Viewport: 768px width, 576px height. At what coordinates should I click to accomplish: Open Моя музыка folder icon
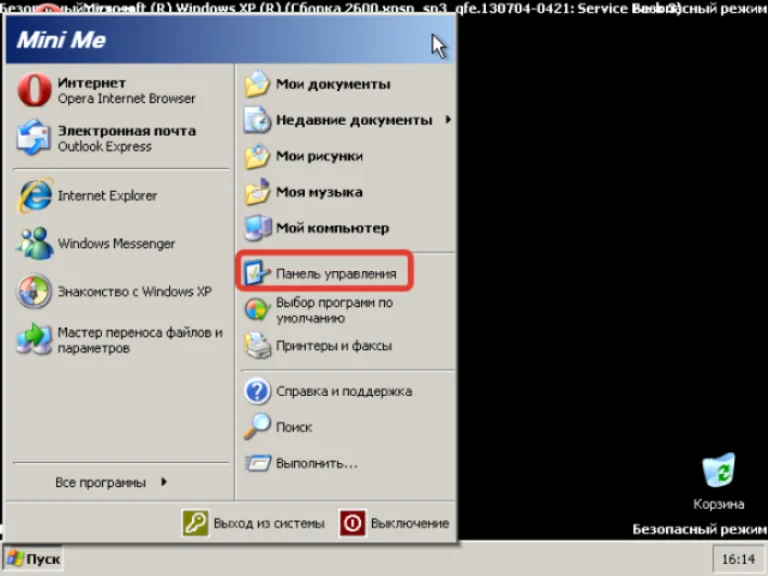tap(257, 192)
